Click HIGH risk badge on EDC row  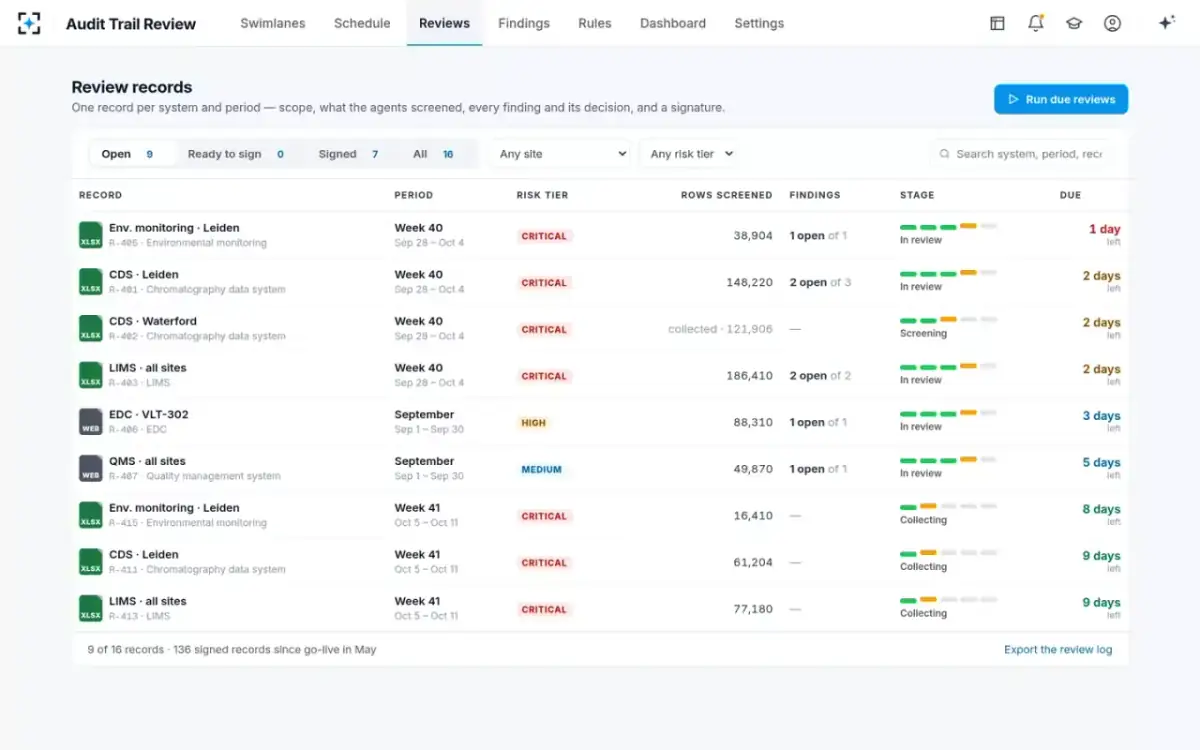coord(534,423)
